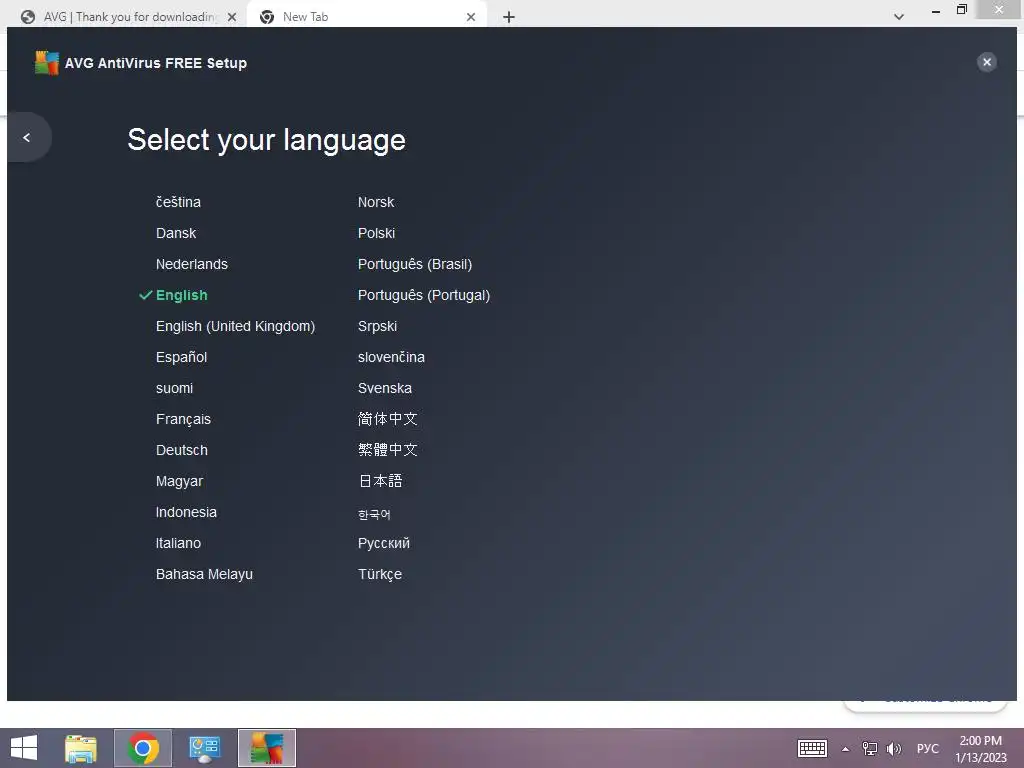Pick English (United Kingdom)
The width and height of the screenshot is (1024, 768).
click(235, 327)
